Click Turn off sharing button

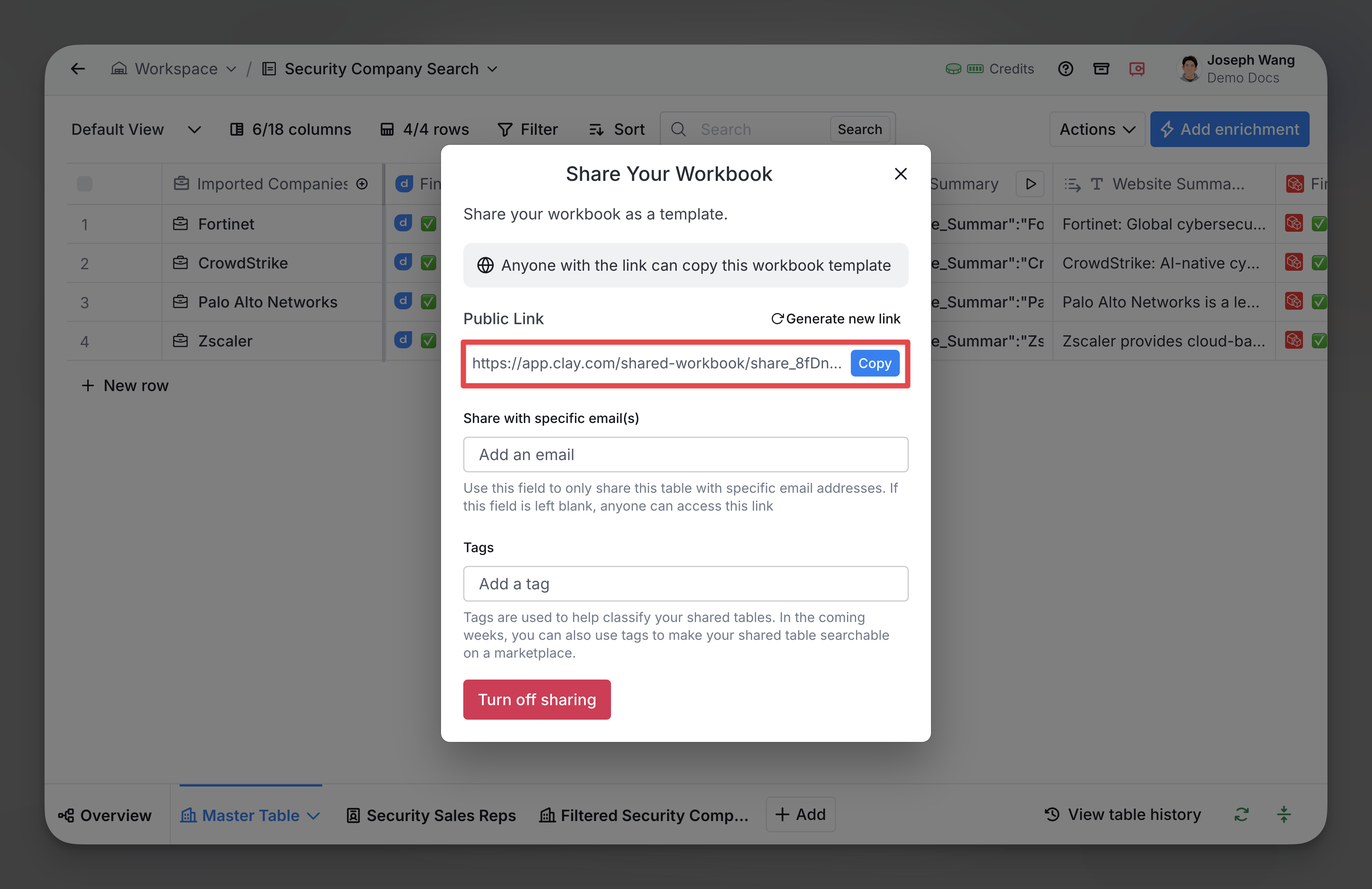pyautogui.click(x=537, y=699)
